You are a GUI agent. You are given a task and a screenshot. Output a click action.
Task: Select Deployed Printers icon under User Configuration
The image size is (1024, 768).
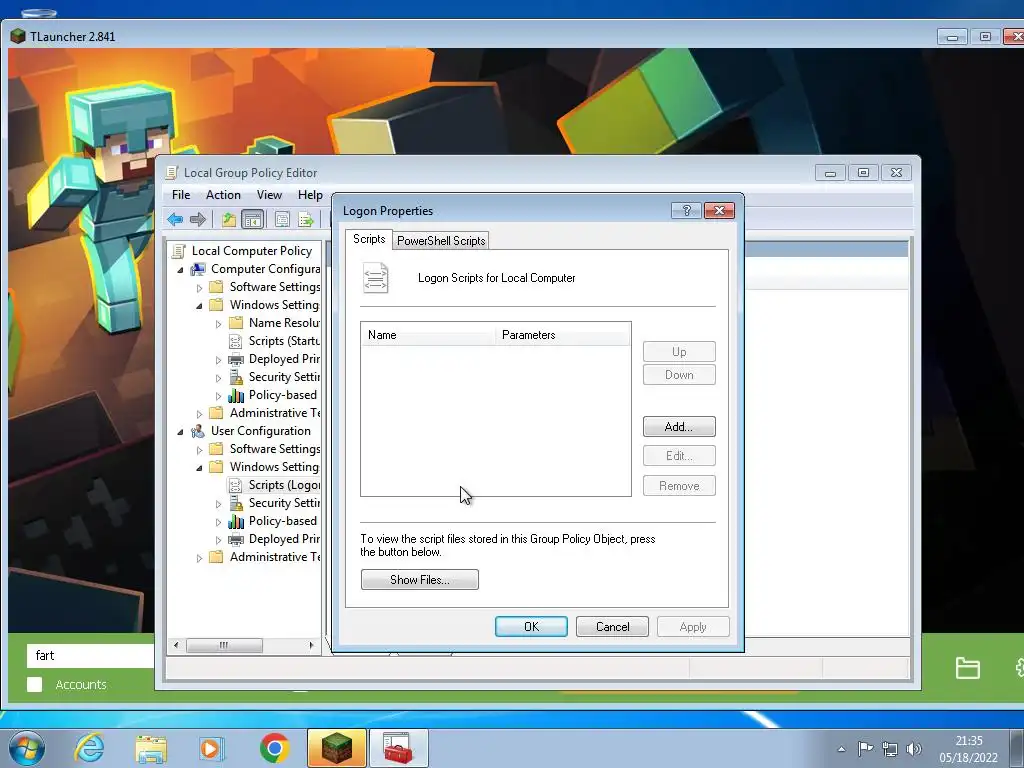click(236, 539)
